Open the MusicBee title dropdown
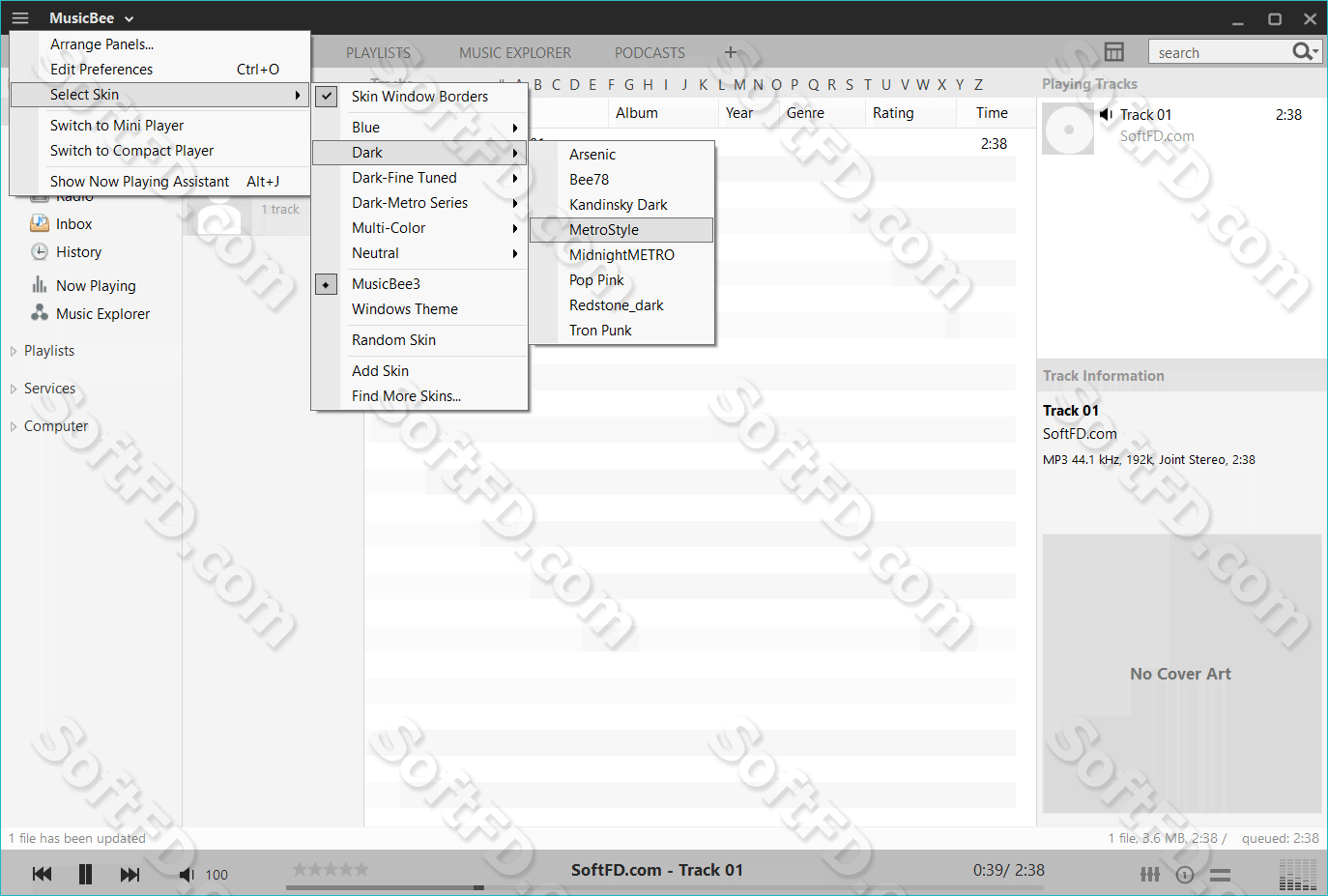The image size is (1328, 896). pyautogui.click(x=92, y=17)
